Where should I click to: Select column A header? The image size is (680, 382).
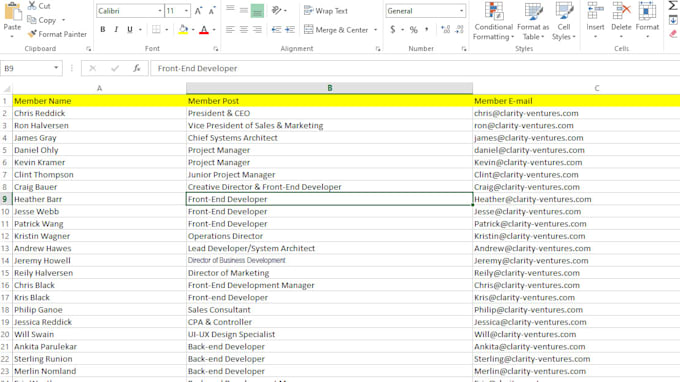(x=99, y=88)
